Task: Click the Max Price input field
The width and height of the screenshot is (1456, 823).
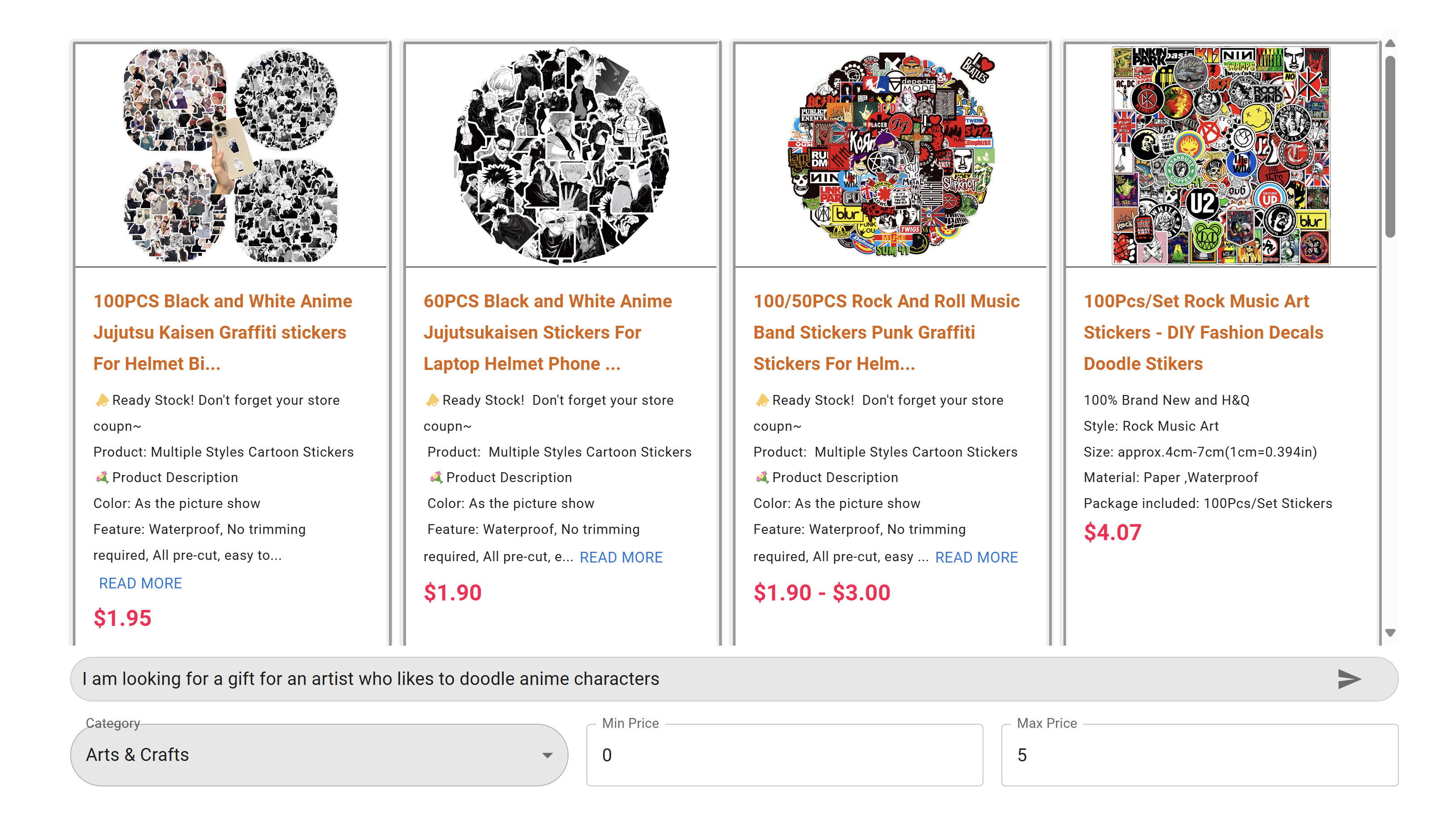Action: pos(1199,755)
